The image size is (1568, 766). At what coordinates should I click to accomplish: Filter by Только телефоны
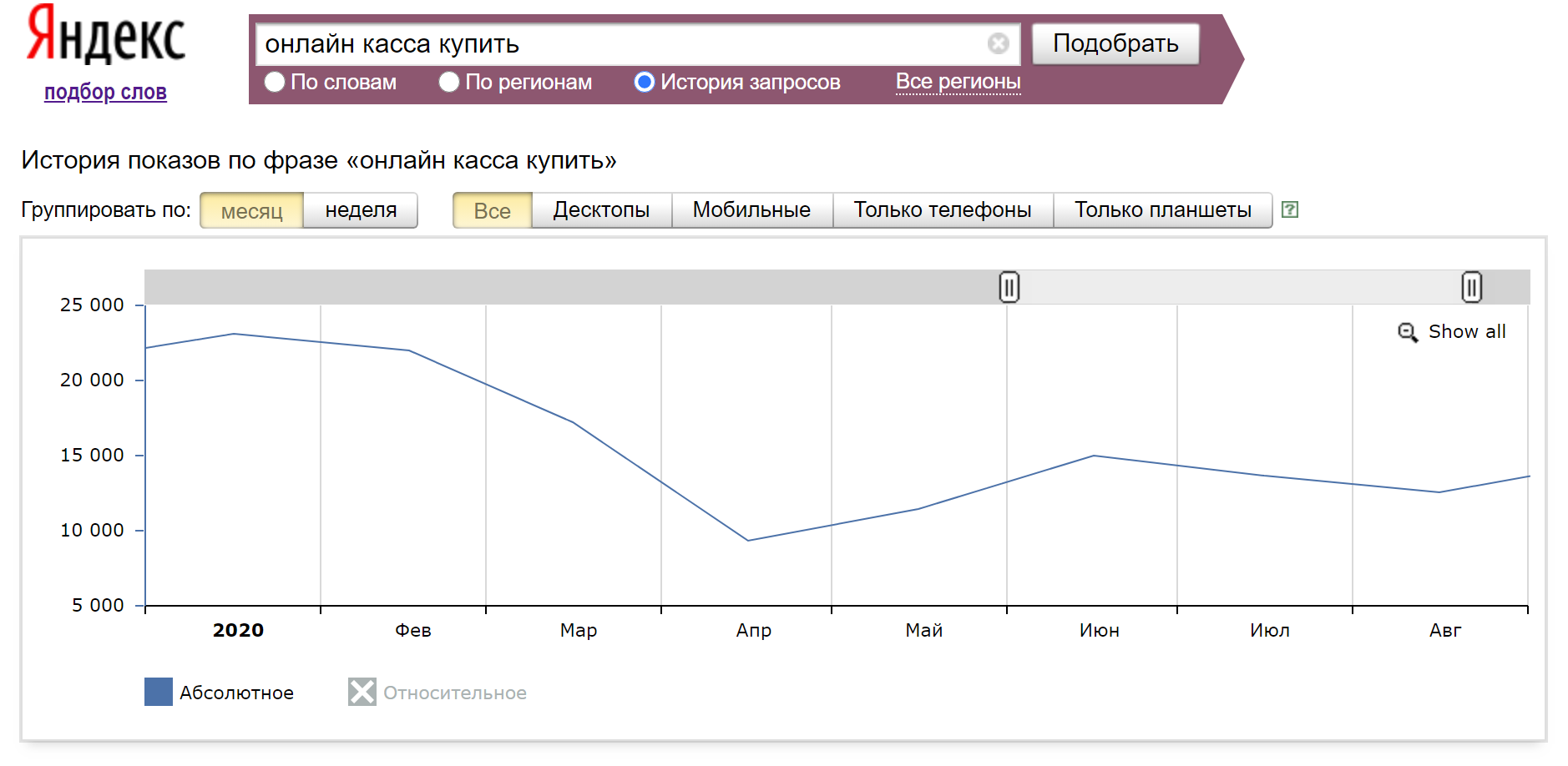[942, 210]
